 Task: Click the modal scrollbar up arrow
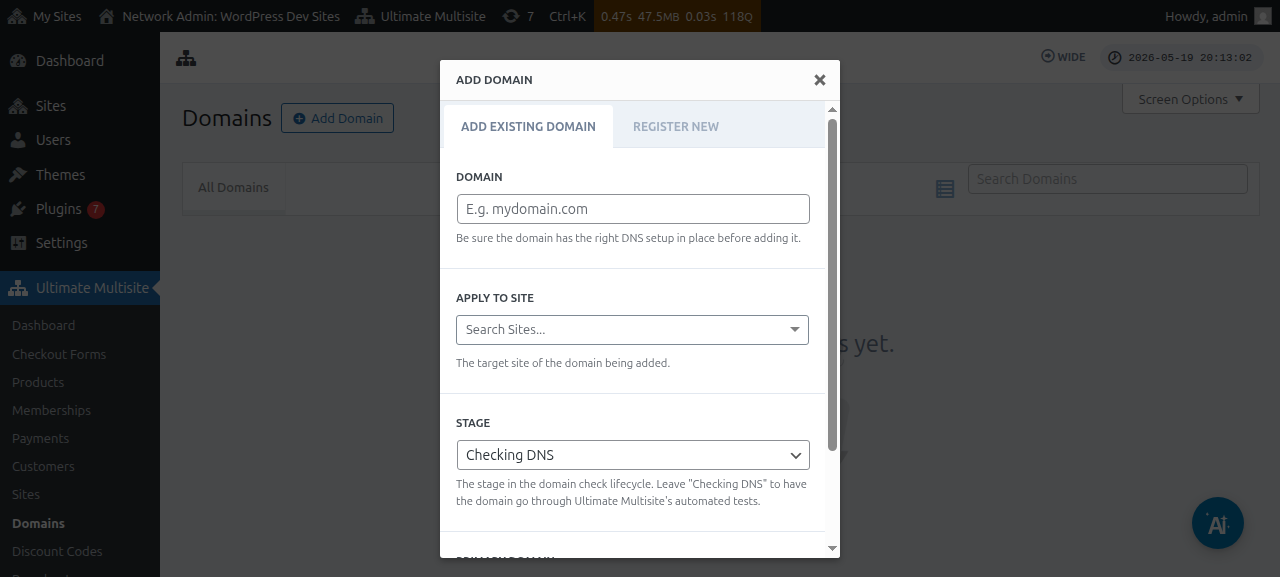click(x=832, y=108)
